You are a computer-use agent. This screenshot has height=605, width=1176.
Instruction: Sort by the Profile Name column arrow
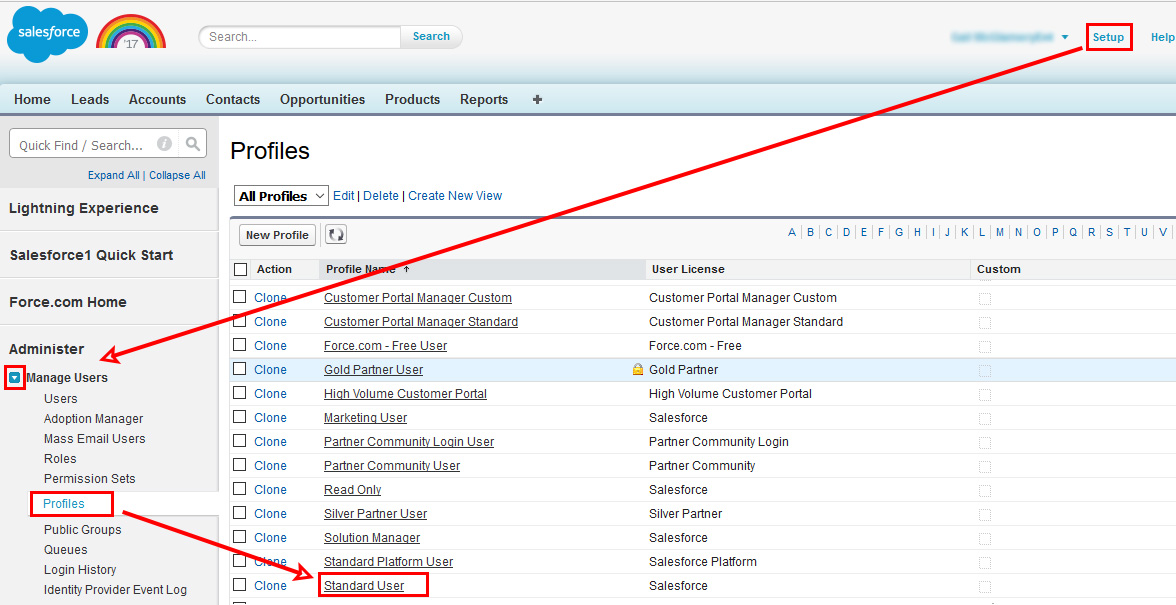click(x=406, y=269)
